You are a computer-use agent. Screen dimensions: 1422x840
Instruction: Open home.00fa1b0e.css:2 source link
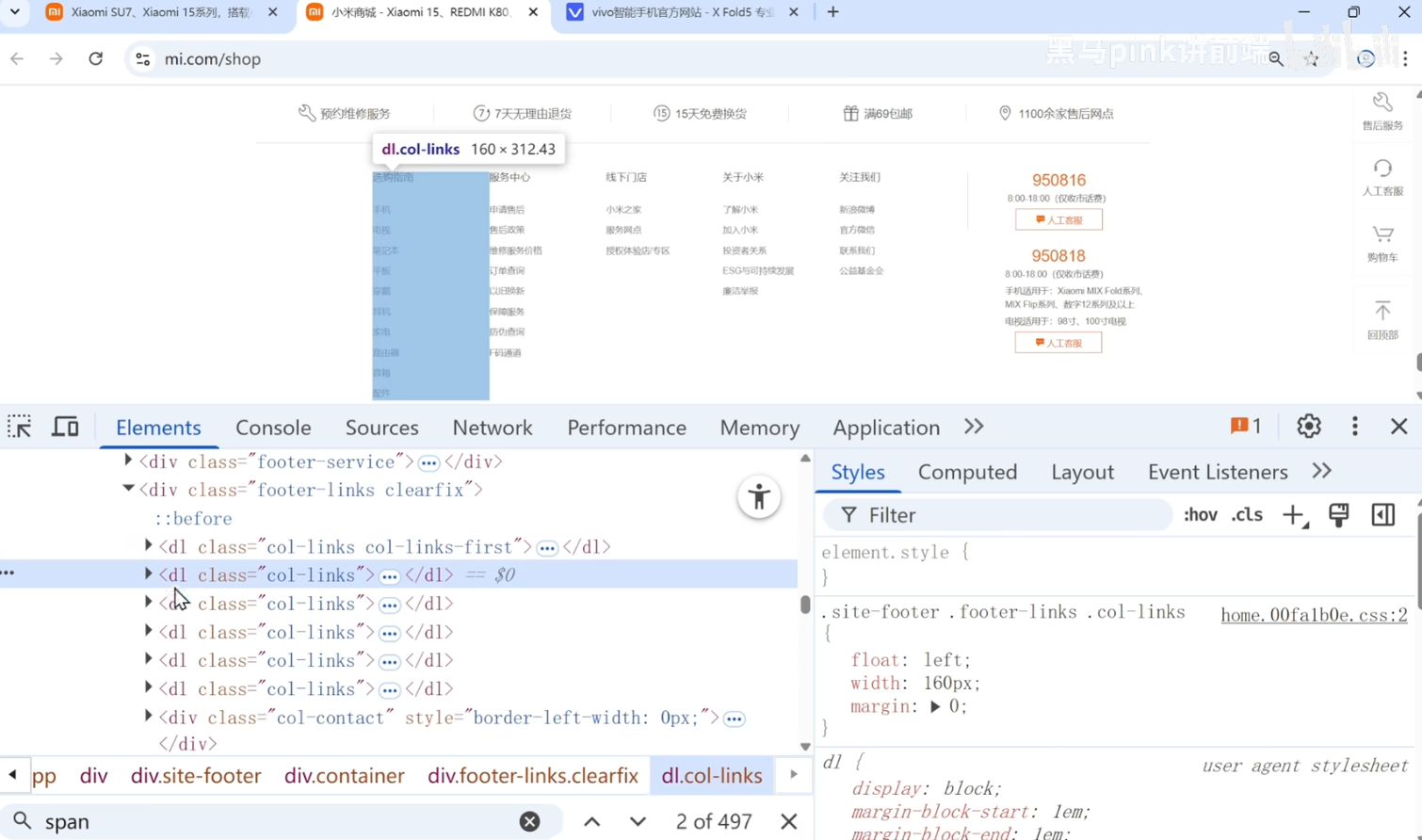point(1314,615)
